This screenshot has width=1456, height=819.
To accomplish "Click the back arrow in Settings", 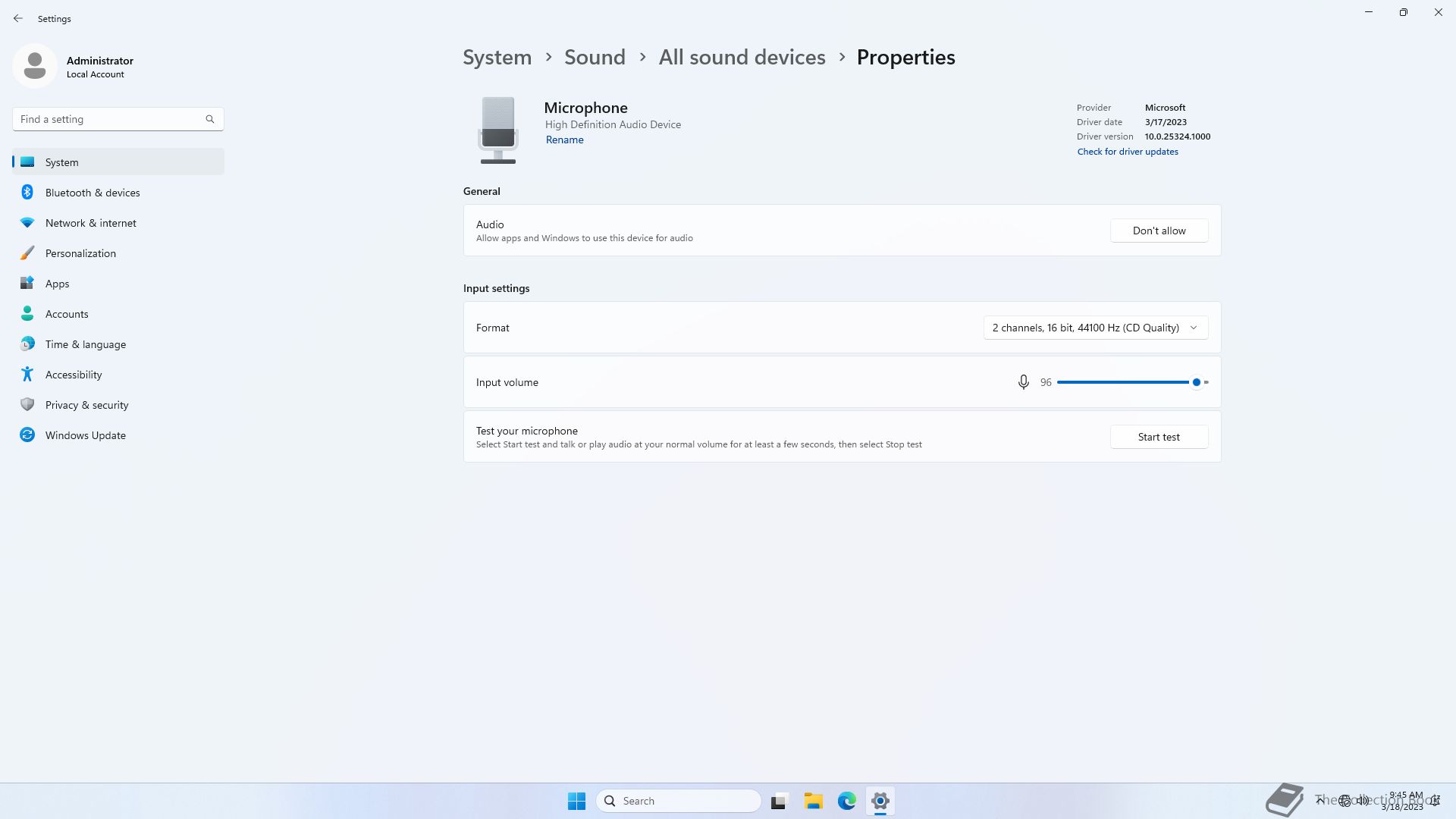I will tap(18, 18).
